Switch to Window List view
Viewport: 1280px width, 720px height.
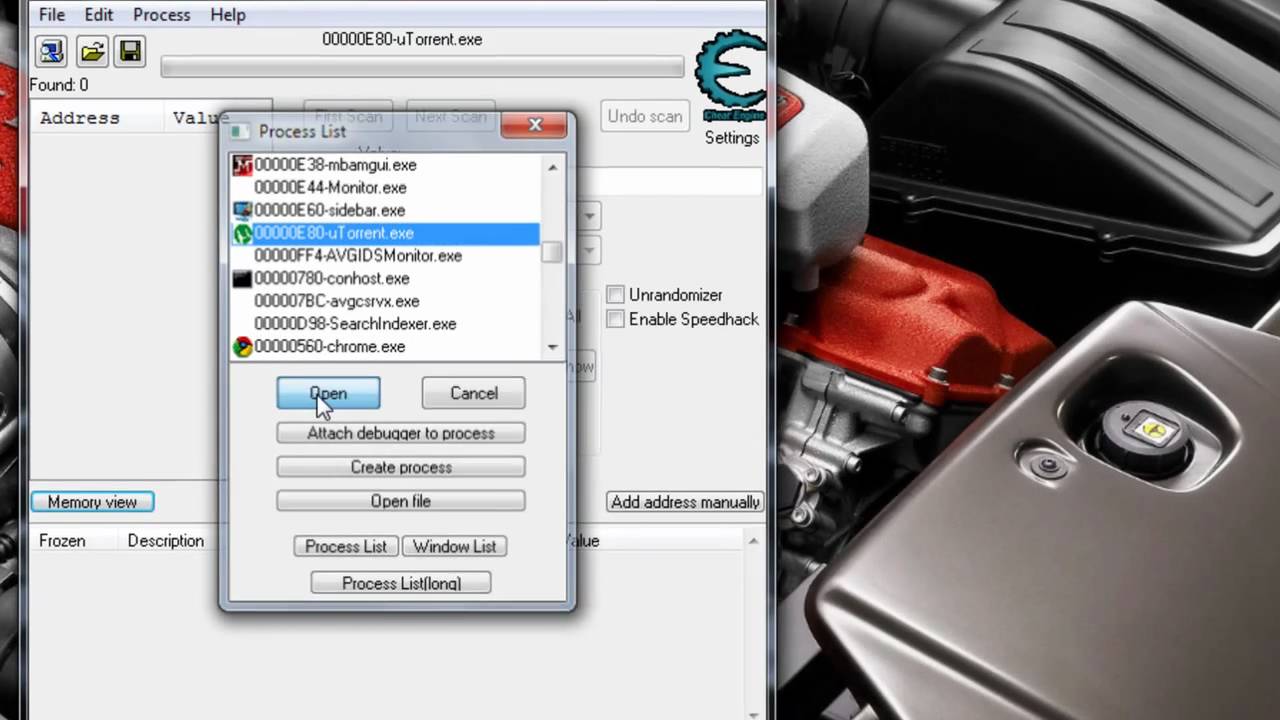455,546
